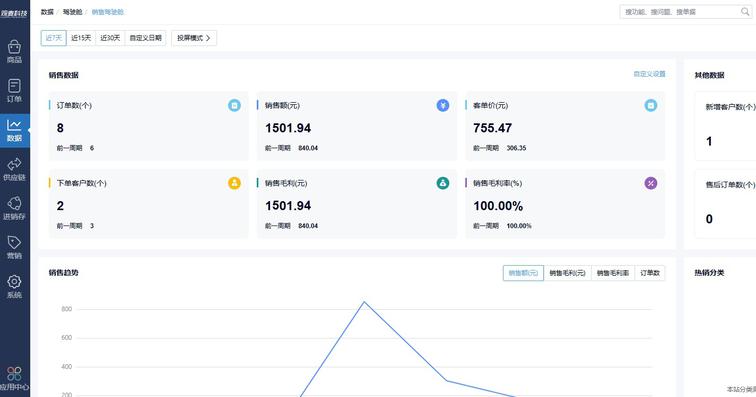Switch to 近15天 date range
The height and width of the screenshot is (397, 756).
(x=81, y=38)
